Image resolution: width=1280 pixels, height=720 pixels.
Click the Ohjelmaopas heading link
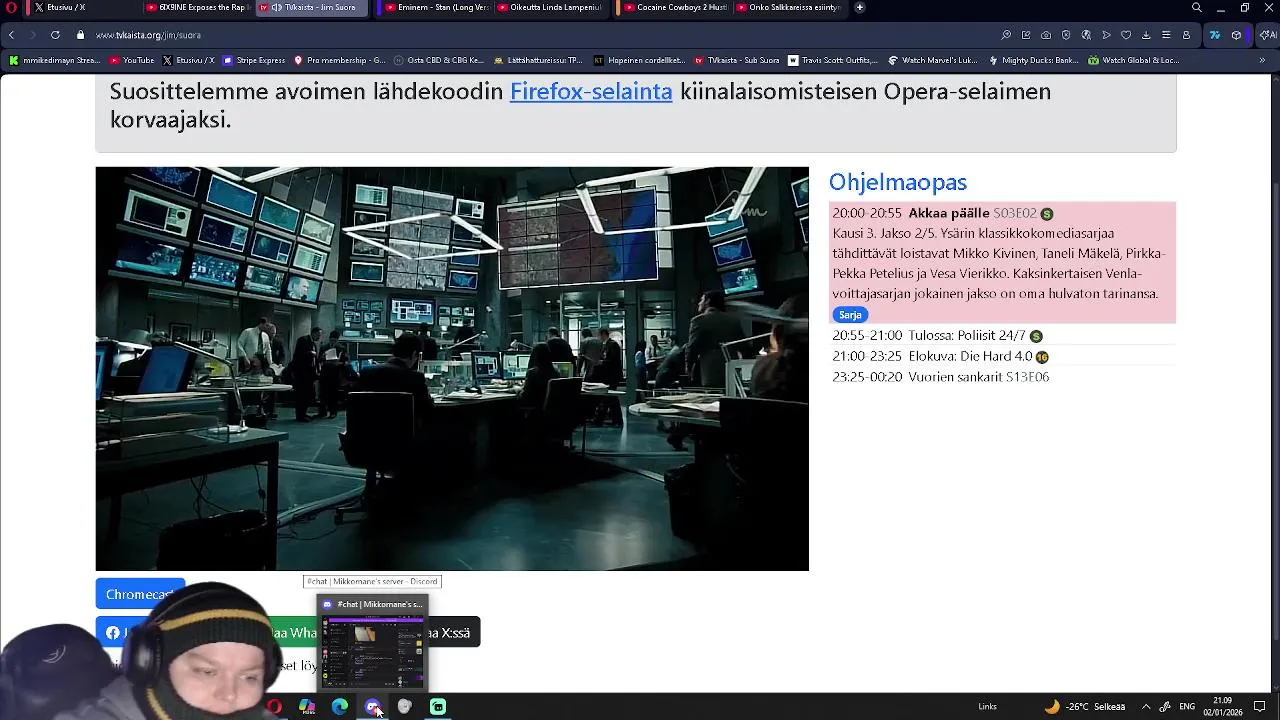click(898, 182)
